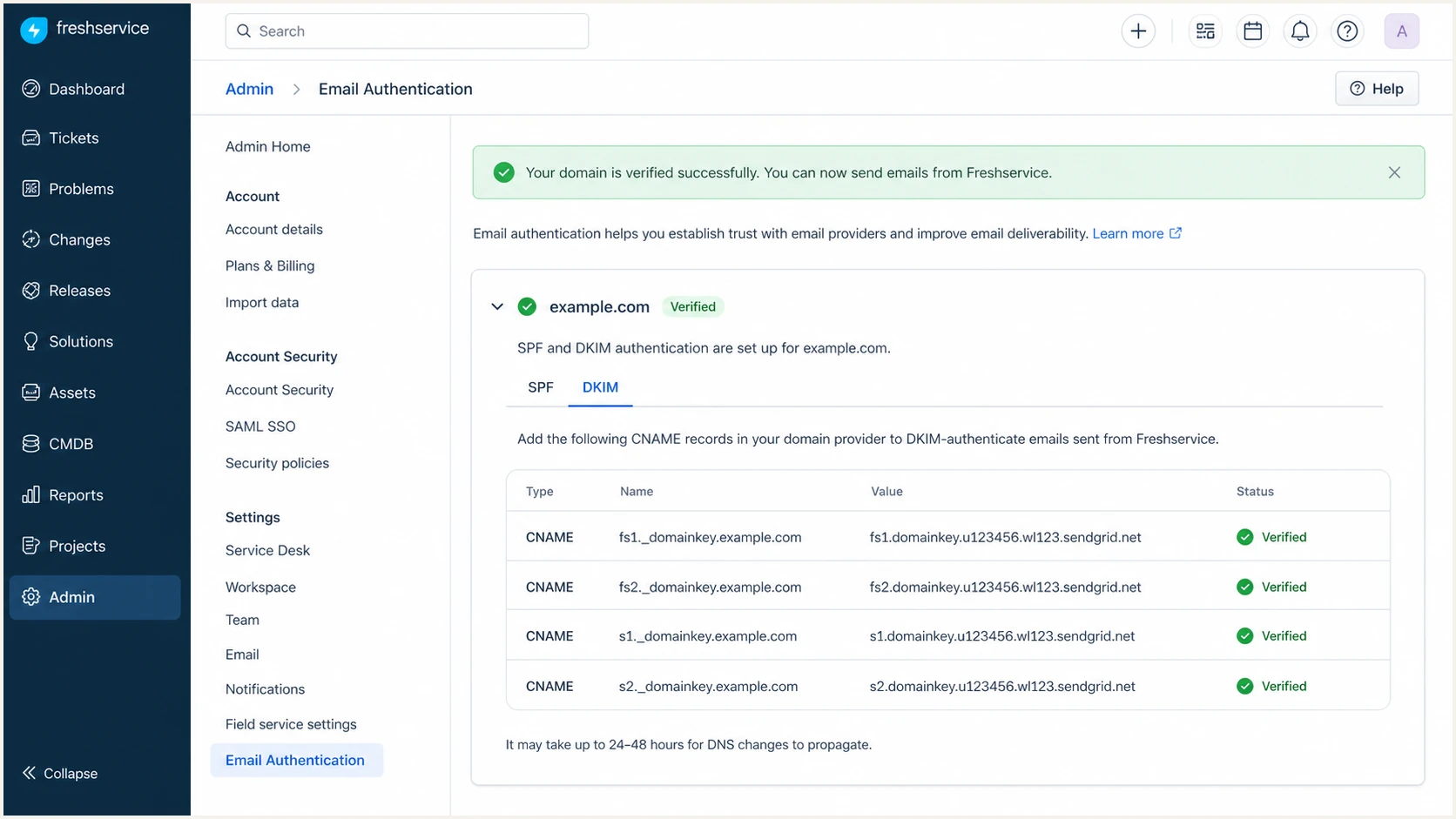Open Import data

coord(261,302)
